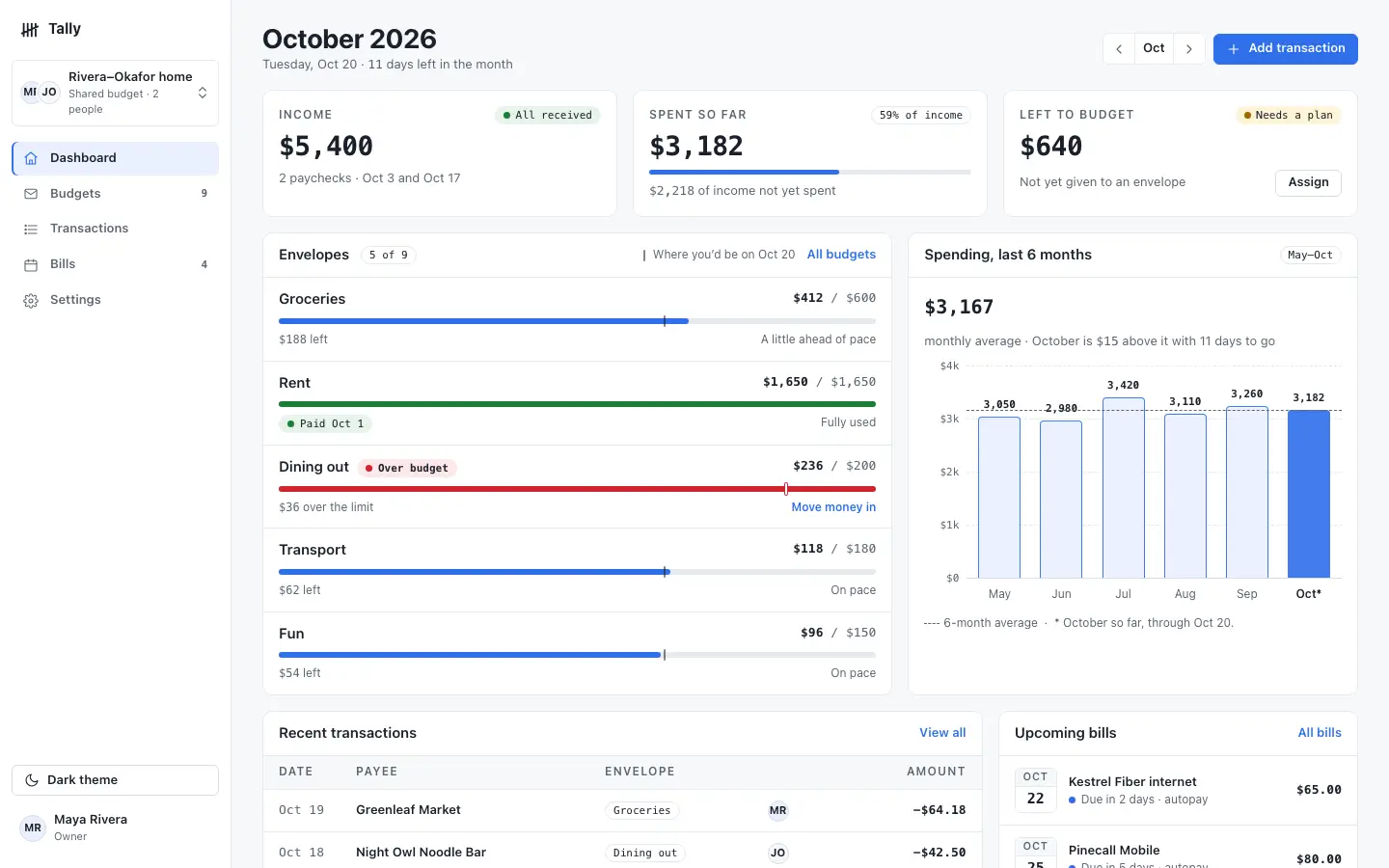Image resolution: width=1389 pixels, height=868 pixels.
Task: Click the Bills calendar icon in sidebar
Action: point(31,264)
